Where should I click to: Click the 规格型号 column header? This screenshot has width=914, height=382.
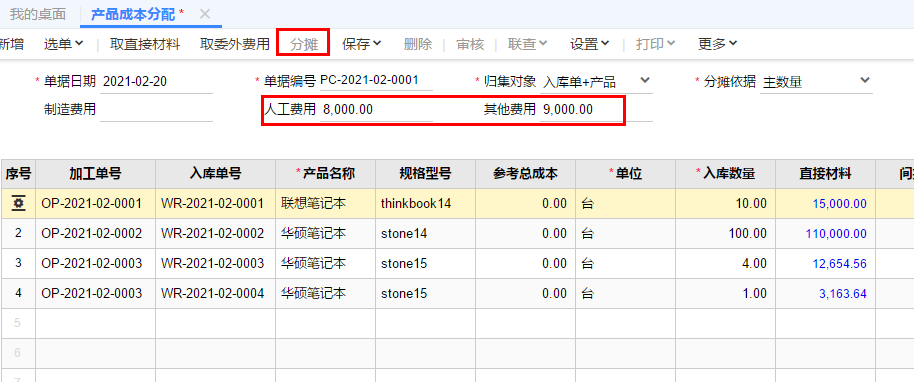(426, 174)
